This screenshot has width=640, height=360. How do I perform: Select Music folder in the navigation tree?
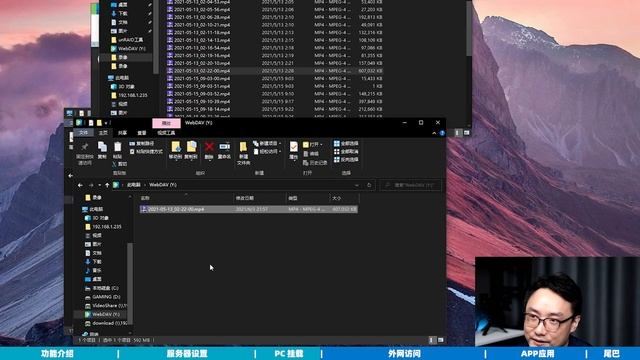tap(93, 270)
